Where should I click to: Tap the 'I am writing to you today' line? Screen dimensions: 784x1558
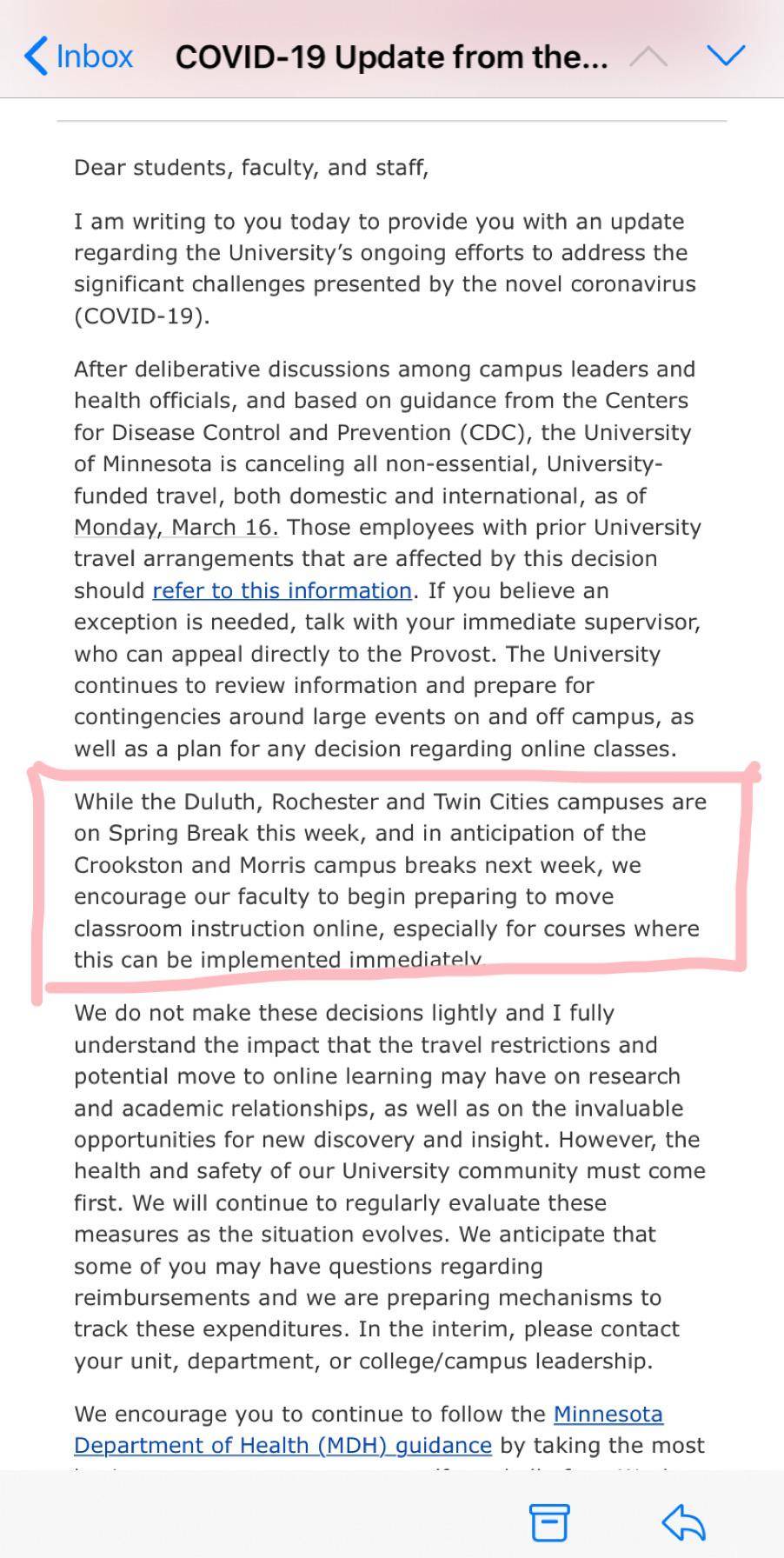click(x=379, y=221)
